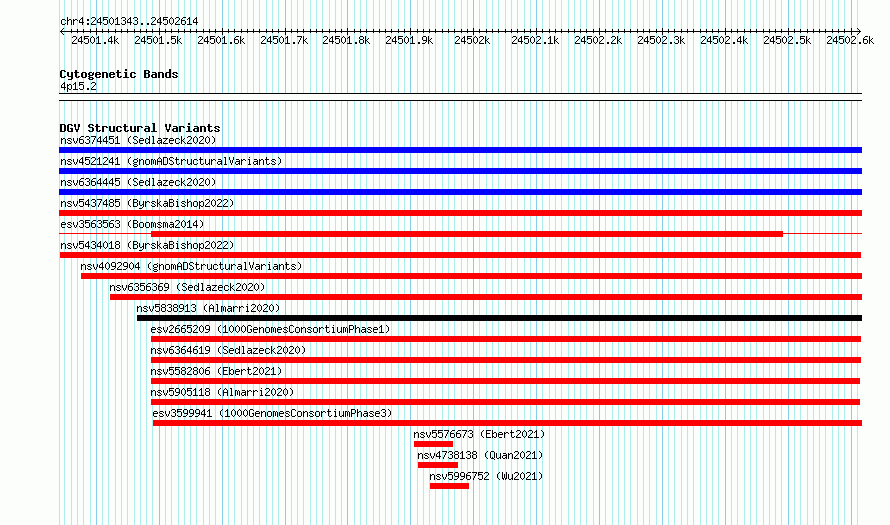Click nsv5905118 (Almarri2020) label
The image size is (890, 525).
(222, 392)
